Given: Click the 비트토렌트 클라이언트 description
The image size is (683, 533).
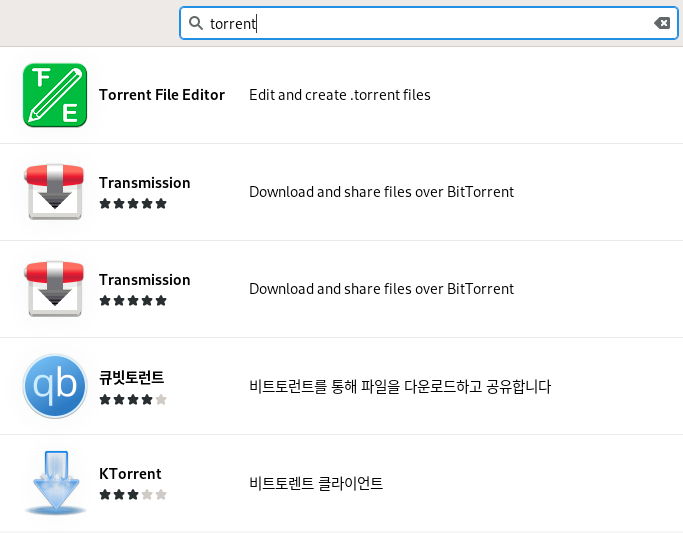Looking at the screenshot, I should [316, 483].
